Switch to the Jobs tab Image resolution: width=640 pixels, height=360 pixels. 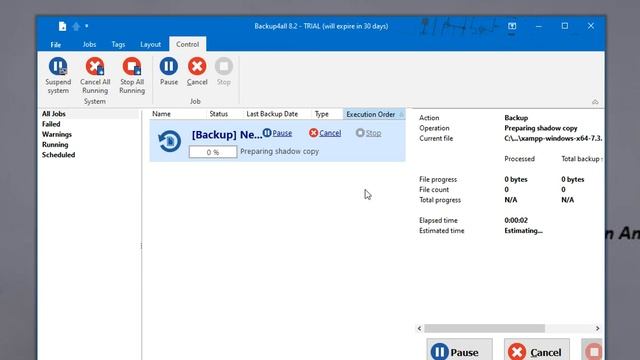89,44
